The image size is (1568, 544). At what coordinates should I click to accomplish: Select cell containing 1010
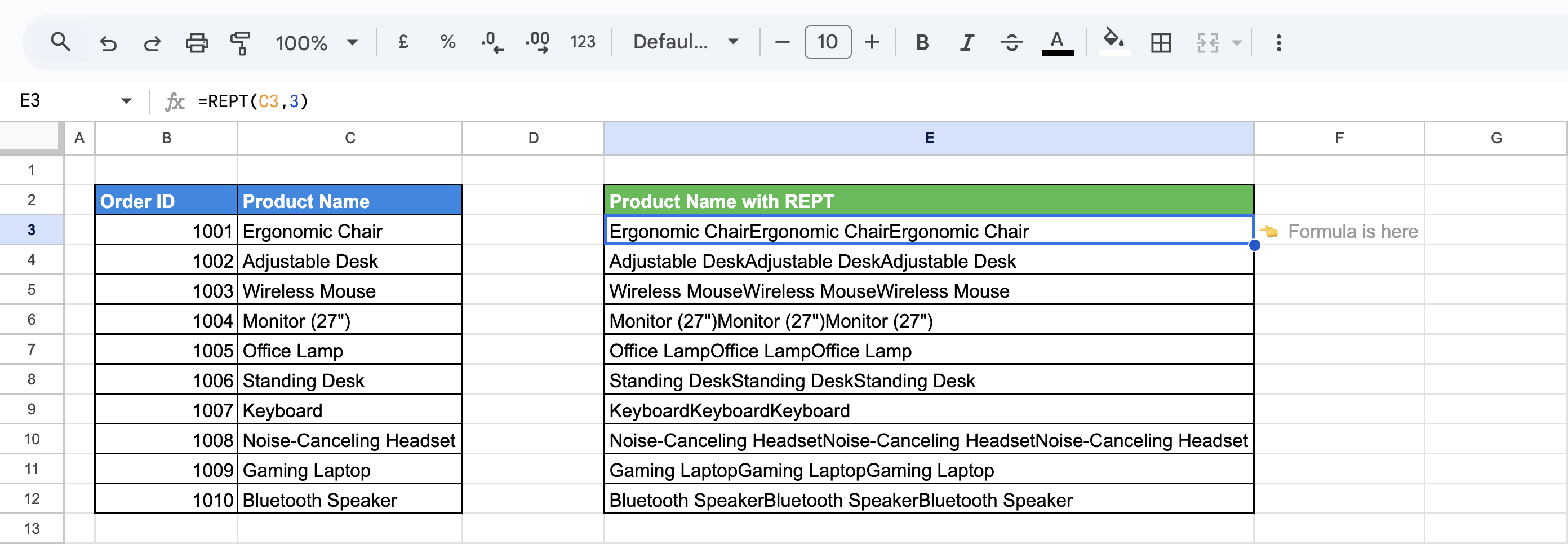tap(166, 499)
